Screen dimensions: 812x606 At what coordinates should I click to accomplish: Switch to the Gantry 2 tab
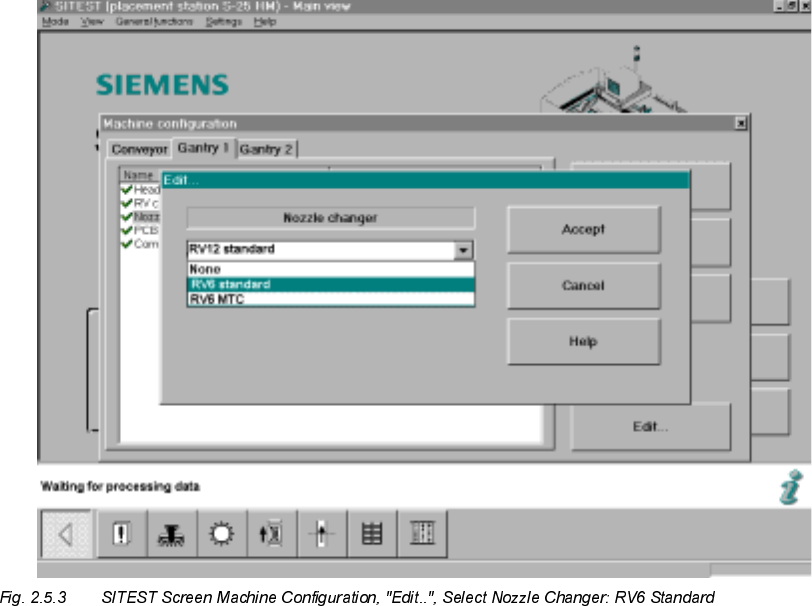(266, 149)
